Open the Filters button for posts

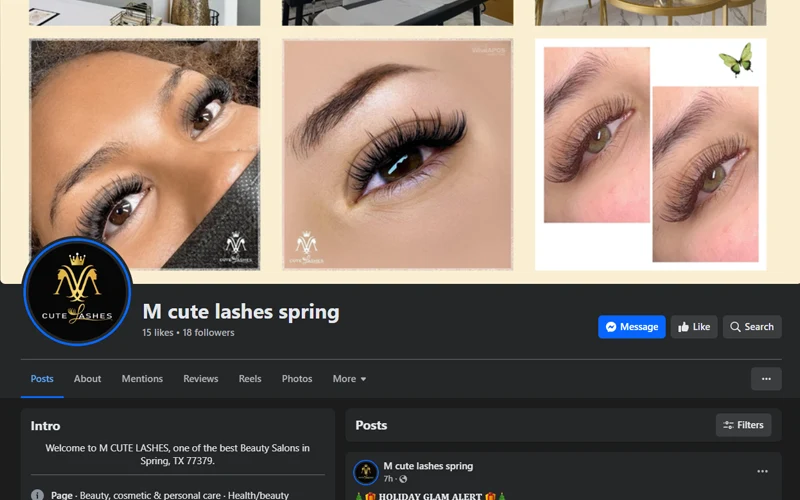tap(743, 425)
